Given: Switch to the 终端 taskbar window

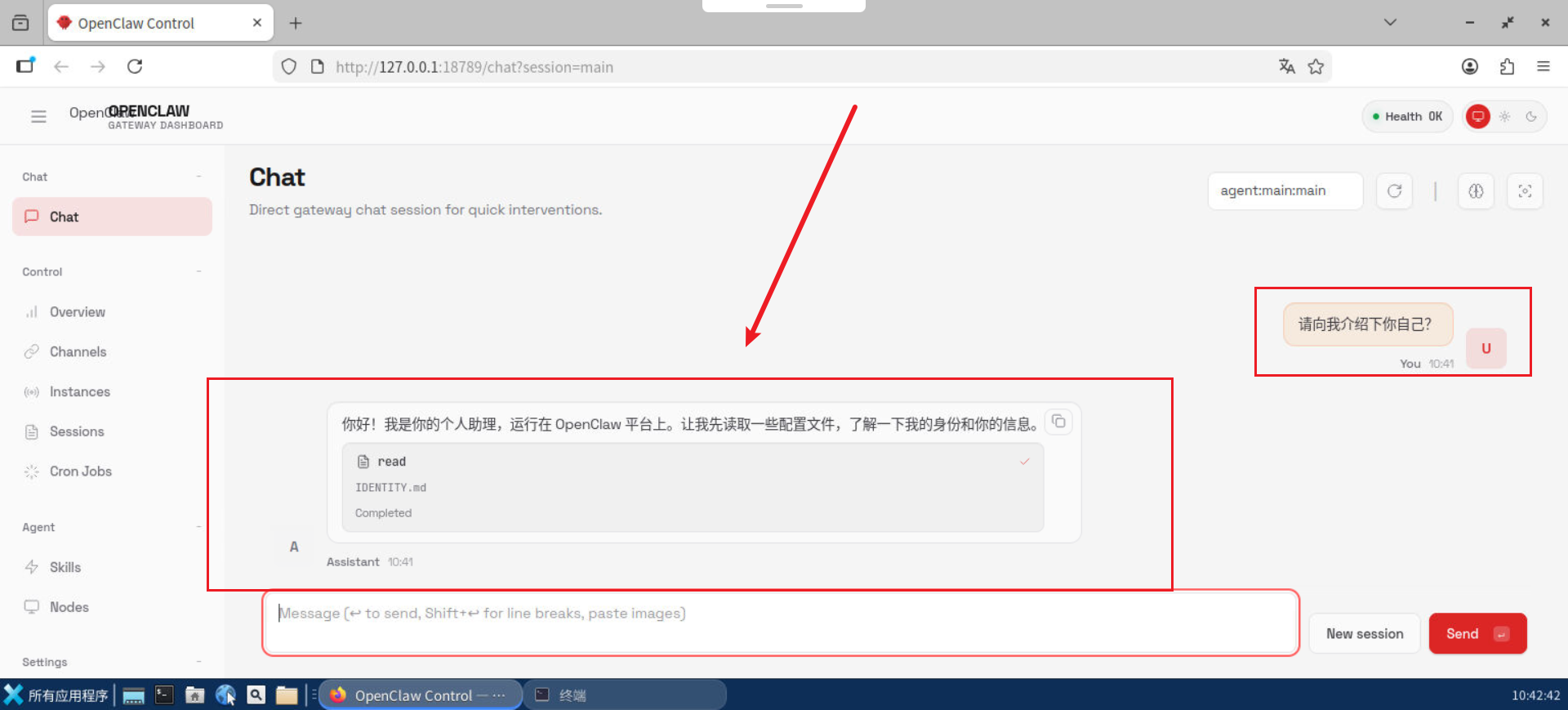Looking at the screenshot, I should click(625, 695).
